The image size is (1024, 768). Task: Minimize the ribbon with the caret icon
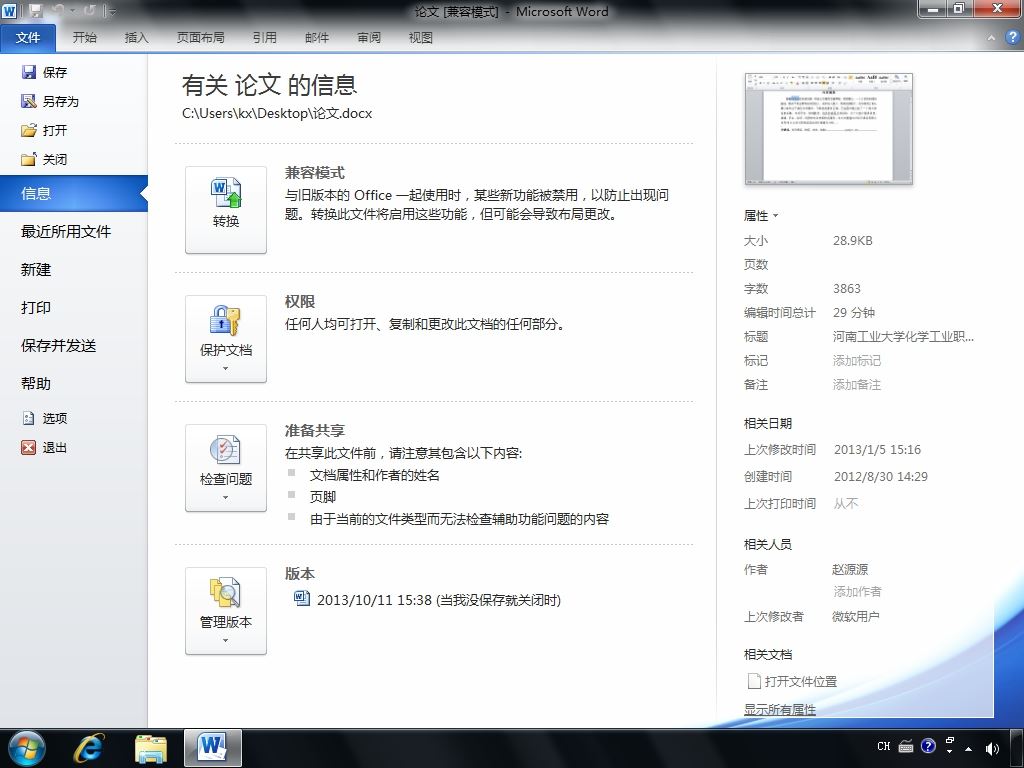(x=991, y=38)
